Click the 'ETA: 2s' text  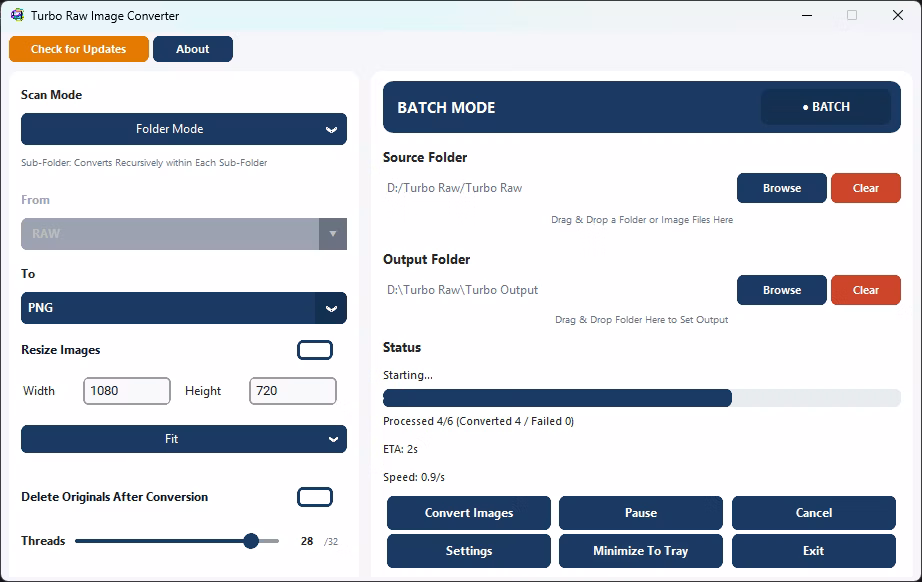click(x=400, y=449)
